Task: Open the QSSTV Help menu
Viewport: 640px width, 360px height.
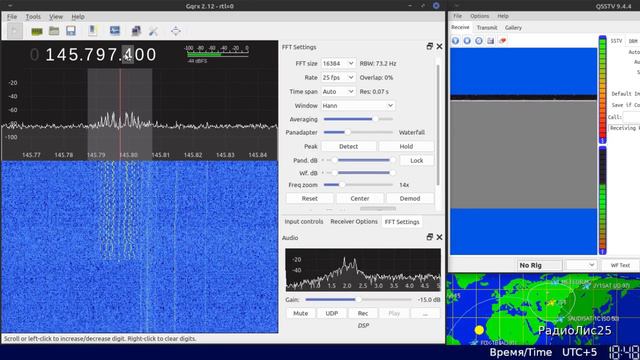Action: 503,16
